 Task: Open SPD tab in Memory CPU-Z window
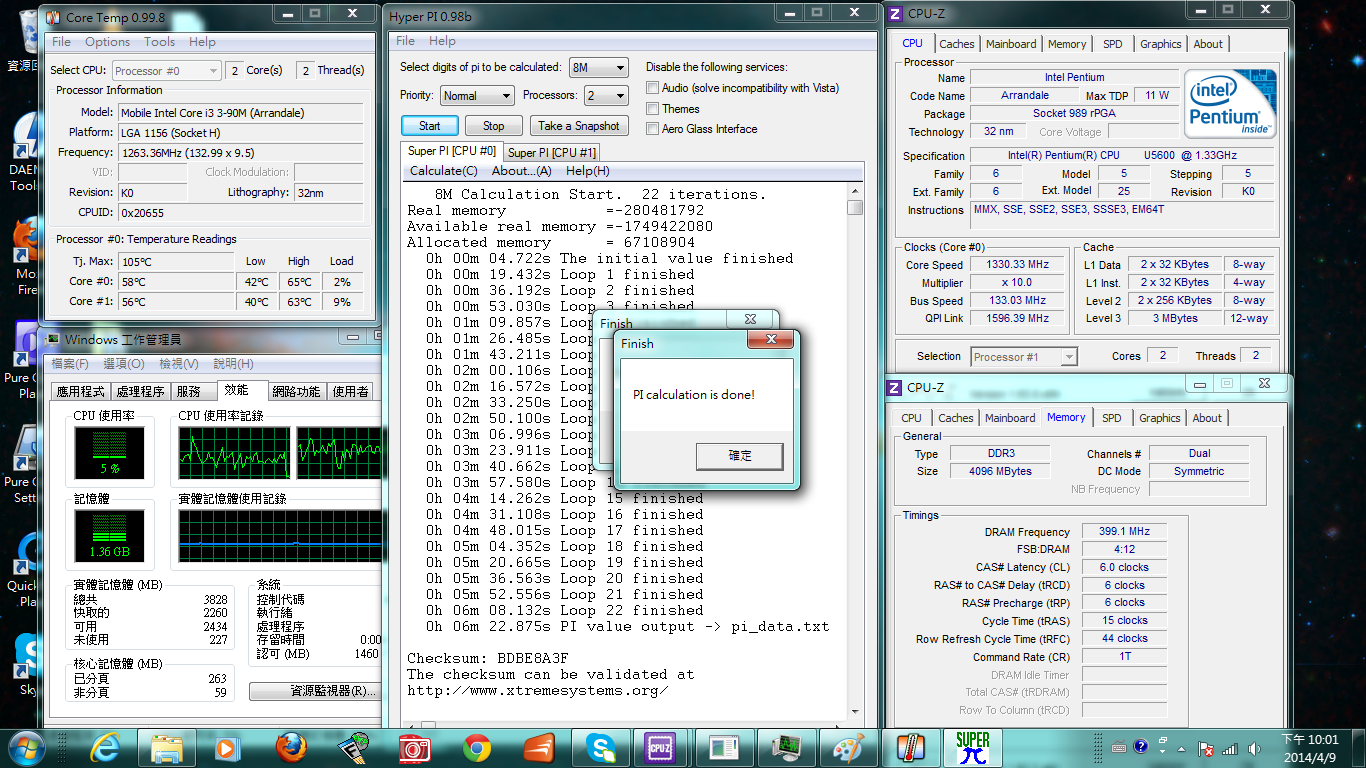1111,418
